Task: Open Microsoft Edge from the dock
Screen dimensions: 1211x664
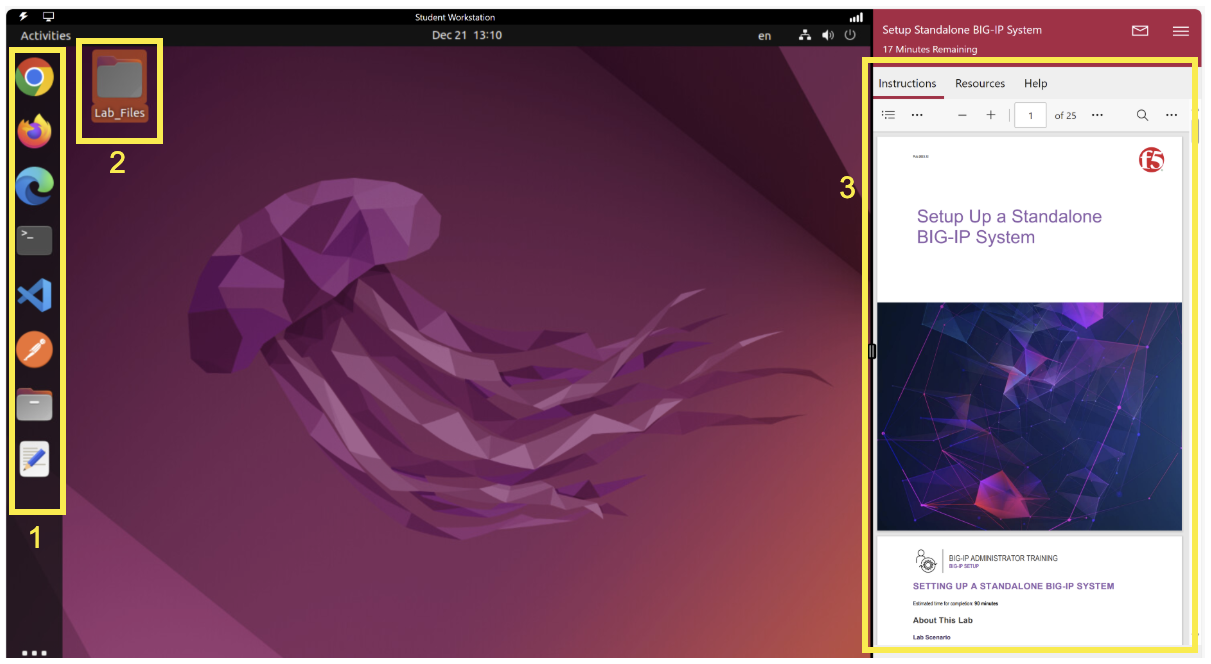Action: point(35,186)
